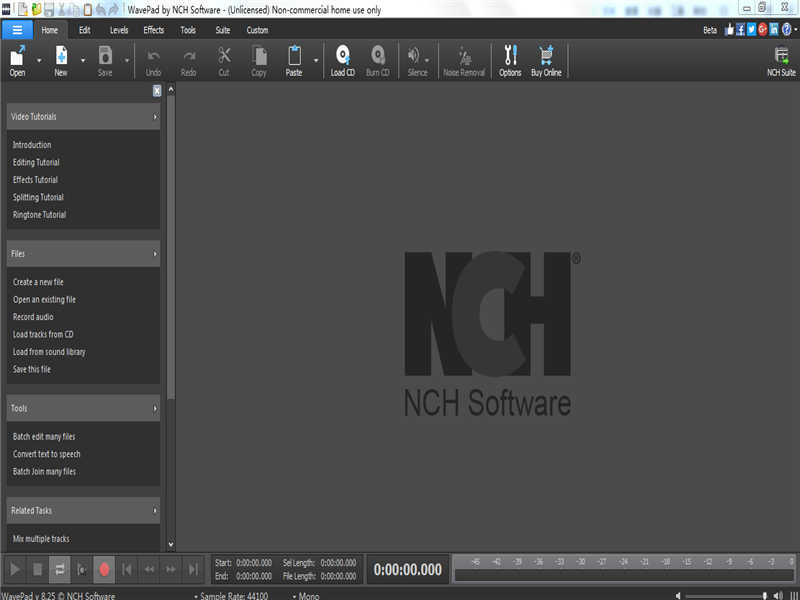Screen dimensions: 800x600
Task: Open the Introduction video tutorial link
Action: [x=32, y=145]
